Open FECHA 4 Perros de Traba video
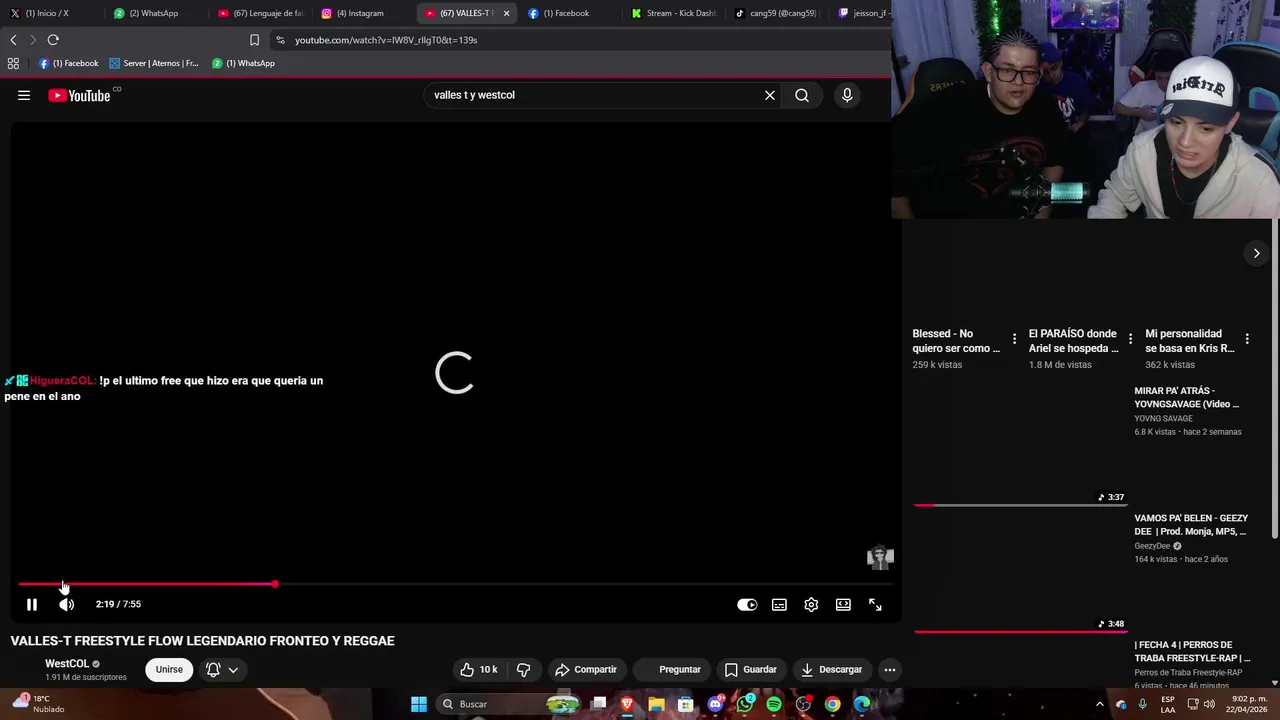 [1192, 651]
